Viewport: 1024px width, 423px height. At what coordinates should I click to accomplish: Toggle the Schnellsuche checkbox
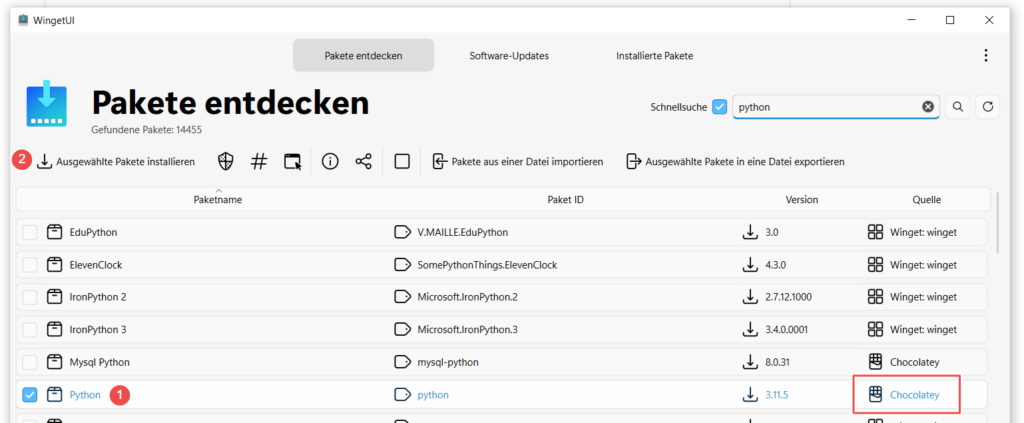pyautogui.click(x=720, y=107)
